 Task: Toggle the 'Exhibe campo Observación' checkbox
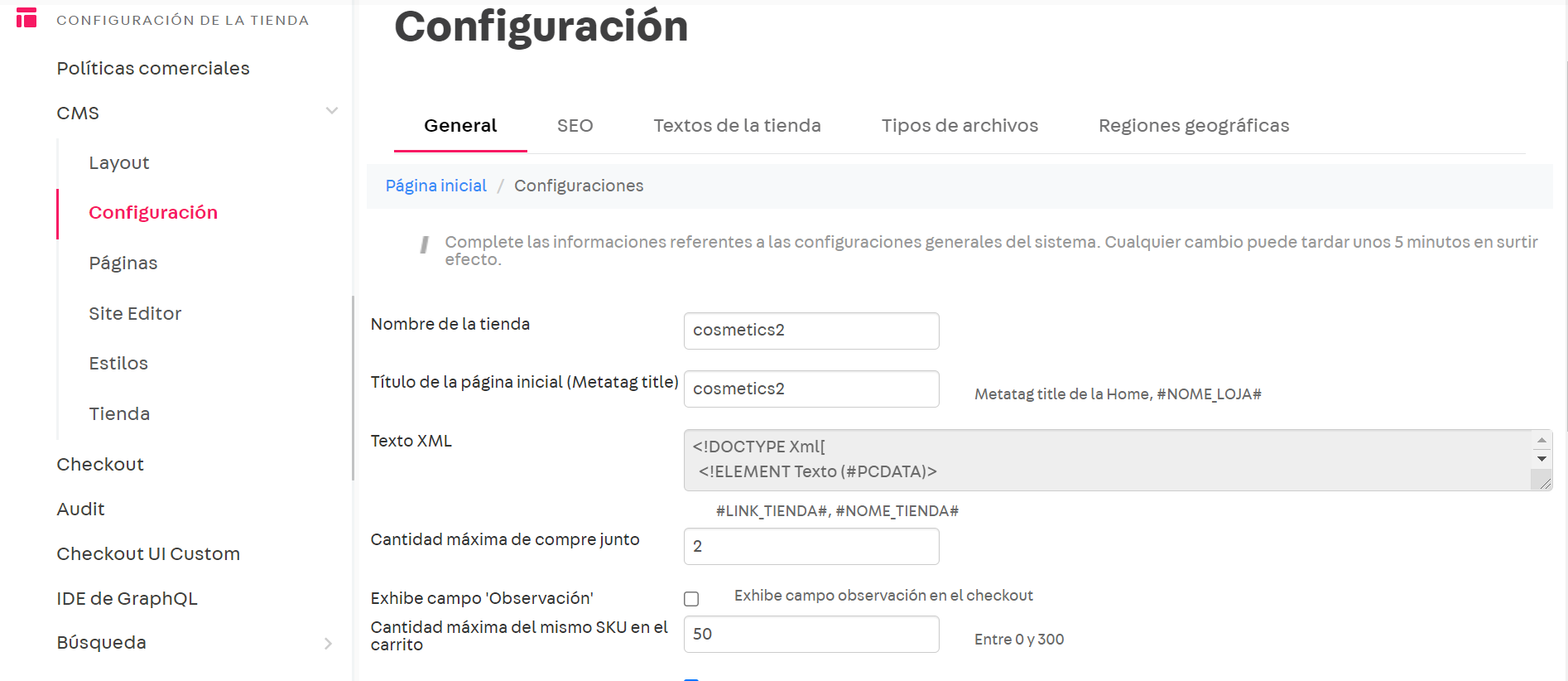[691, 599]
